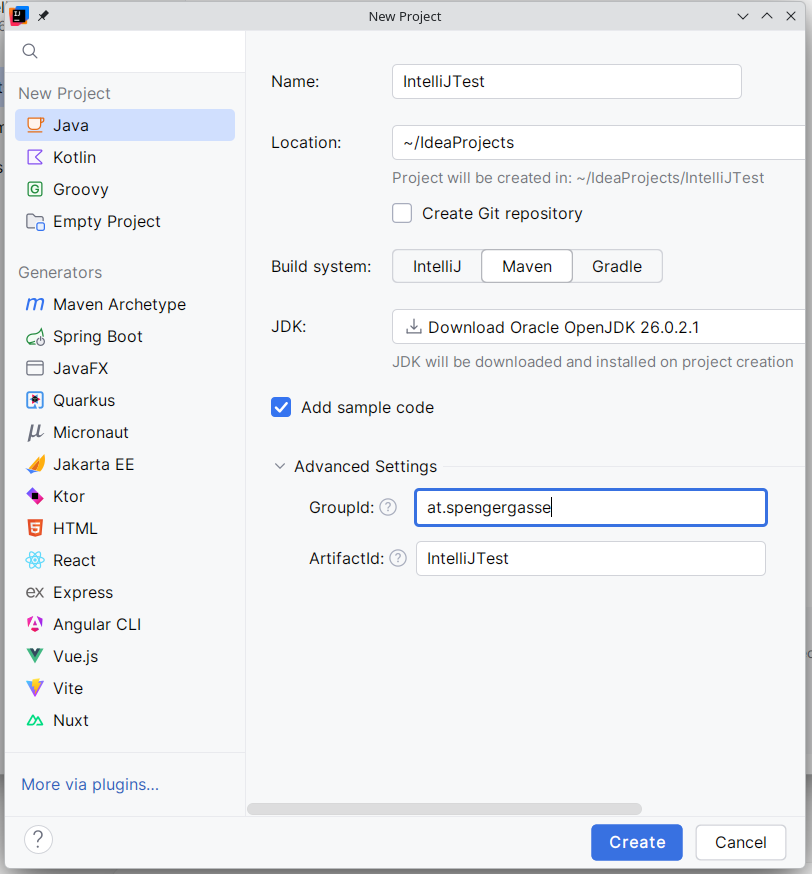Screen dimensions: 812x874
Task: Click the search field in sidebar
Action: click(125, 51)
